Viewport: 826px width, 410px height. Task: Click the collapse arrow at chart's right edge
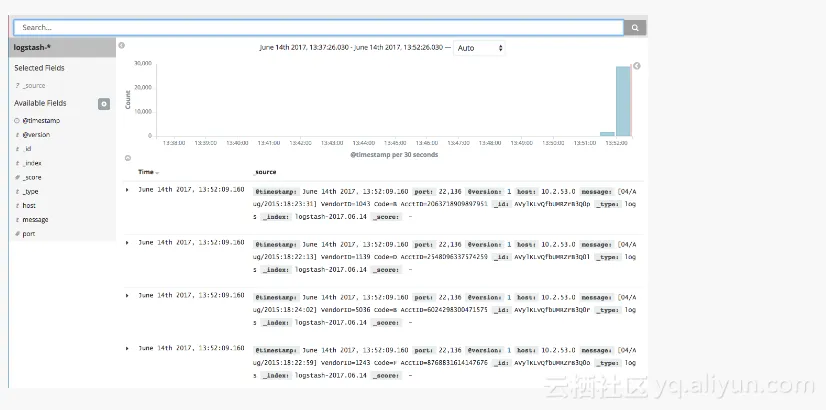coord(636,66)
